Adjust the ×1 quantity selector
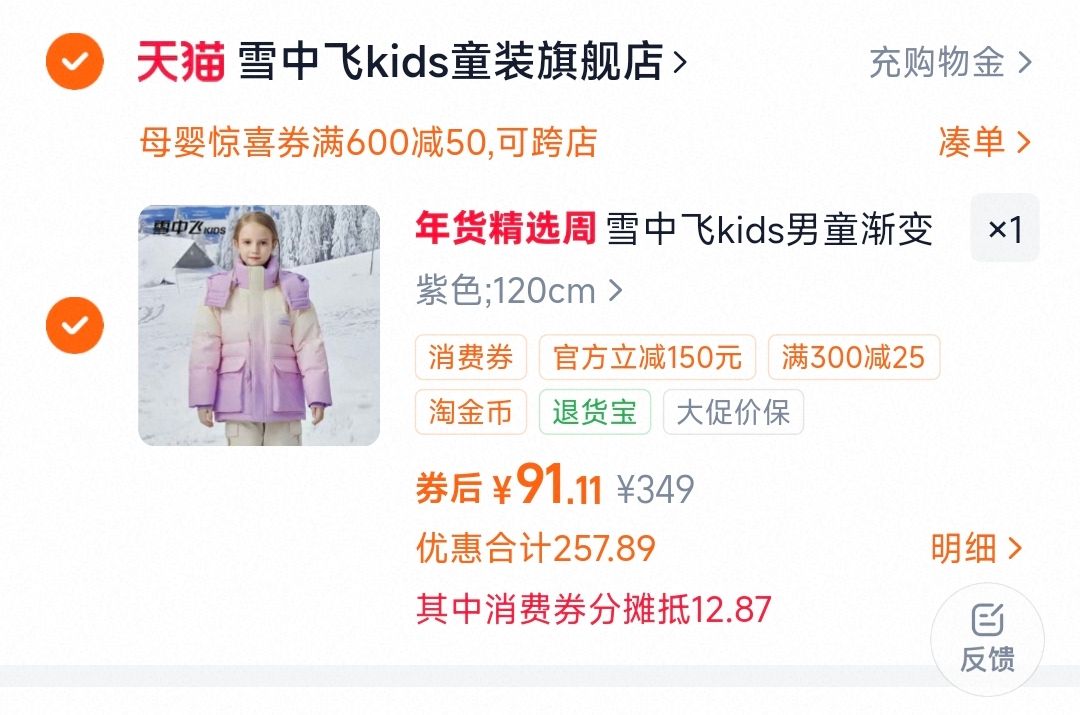1080x715 pixels. click(1005, 228)
